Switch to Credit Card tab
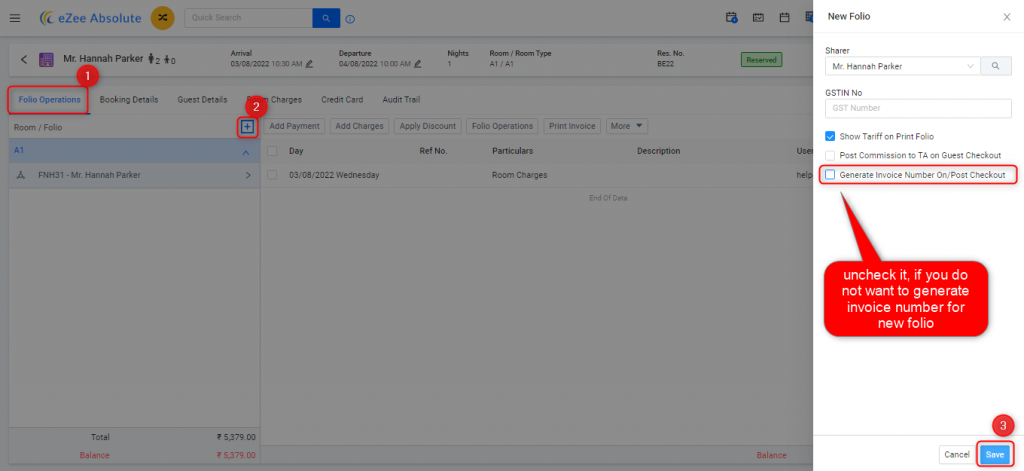The width and height of the screenshot is (1024, 471). point(342,100)
